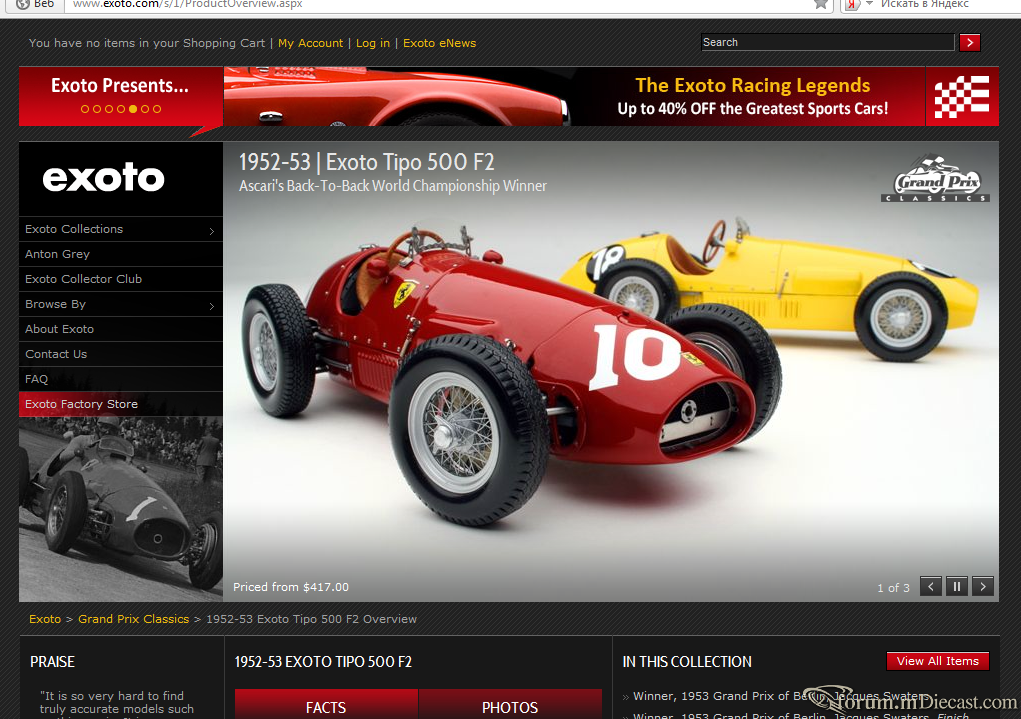Click inside the Search input field
Image resolution: width=1021 pixels, height=719 pixels.
tap(828, 42)
